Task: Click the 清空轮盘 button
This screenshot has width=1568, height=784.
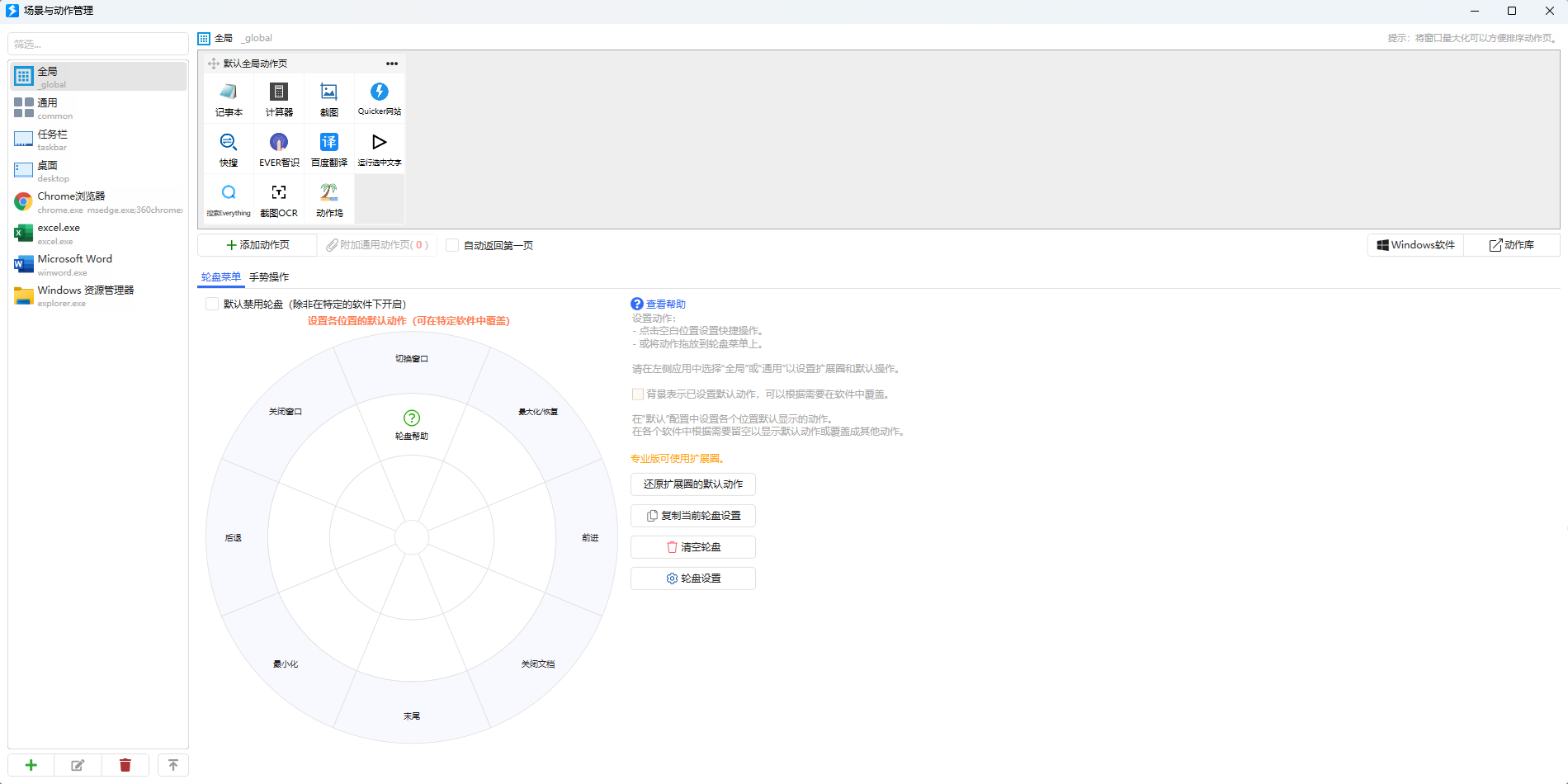Action: [692, 547]
